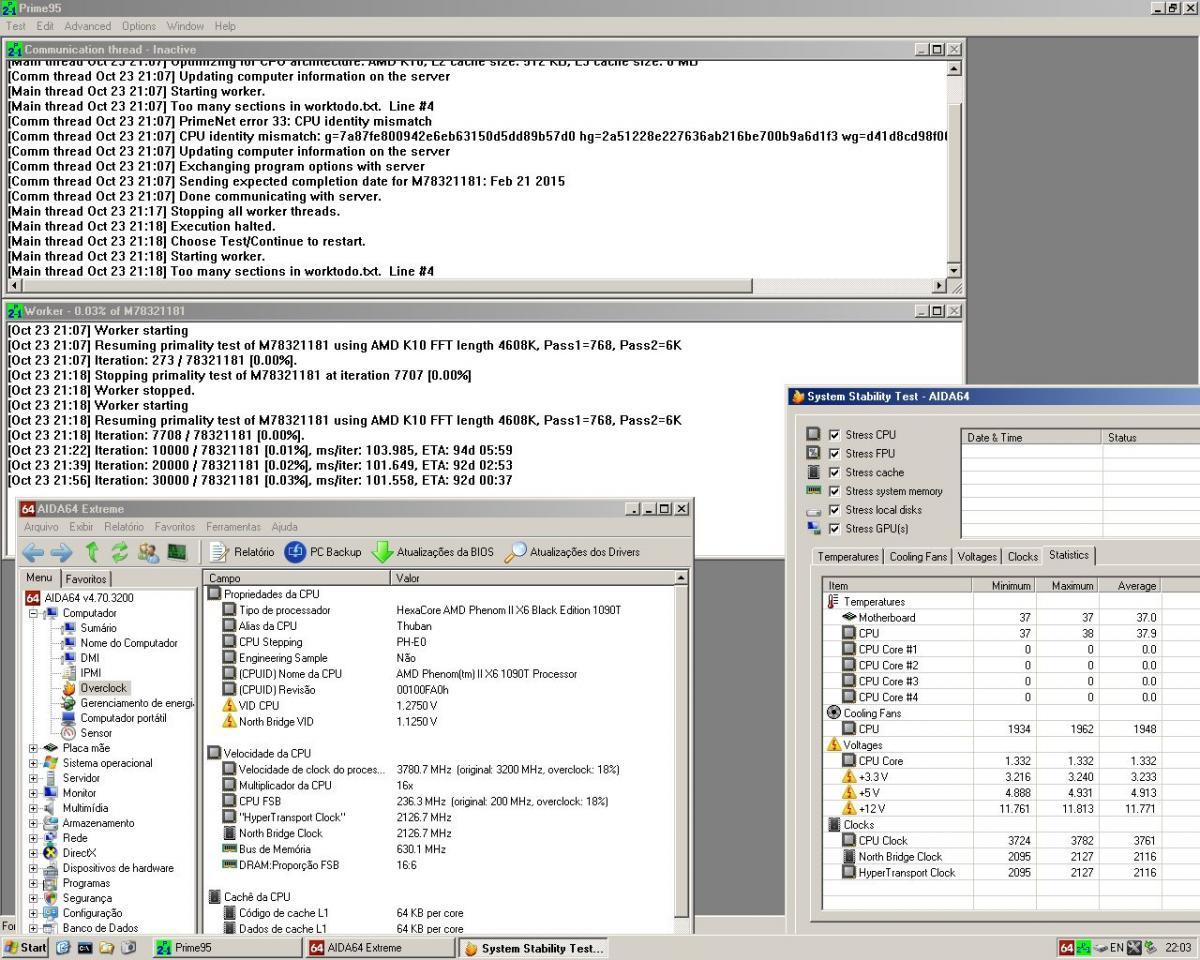Screen dimensions: 1200x960
Task: Toggle Stress GPU(s) checkbox
Action: point(834,528)
